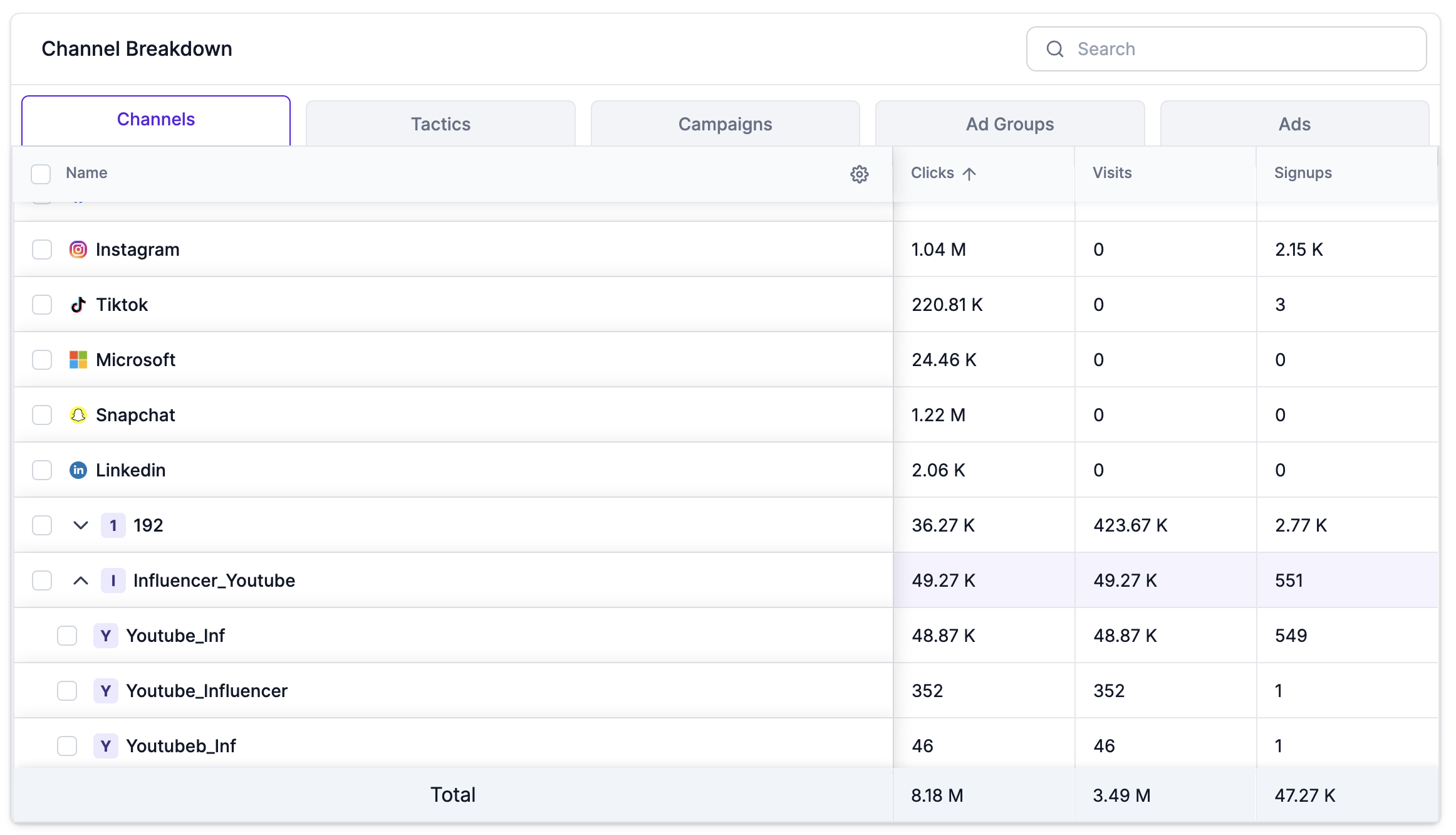Click the search magnifier icon

pos(1054,49)
